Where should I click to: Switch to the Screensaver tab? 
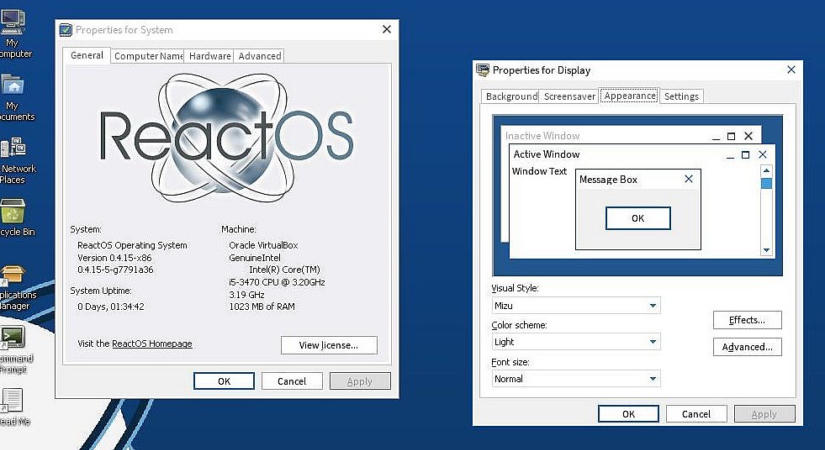click(569, 96)
